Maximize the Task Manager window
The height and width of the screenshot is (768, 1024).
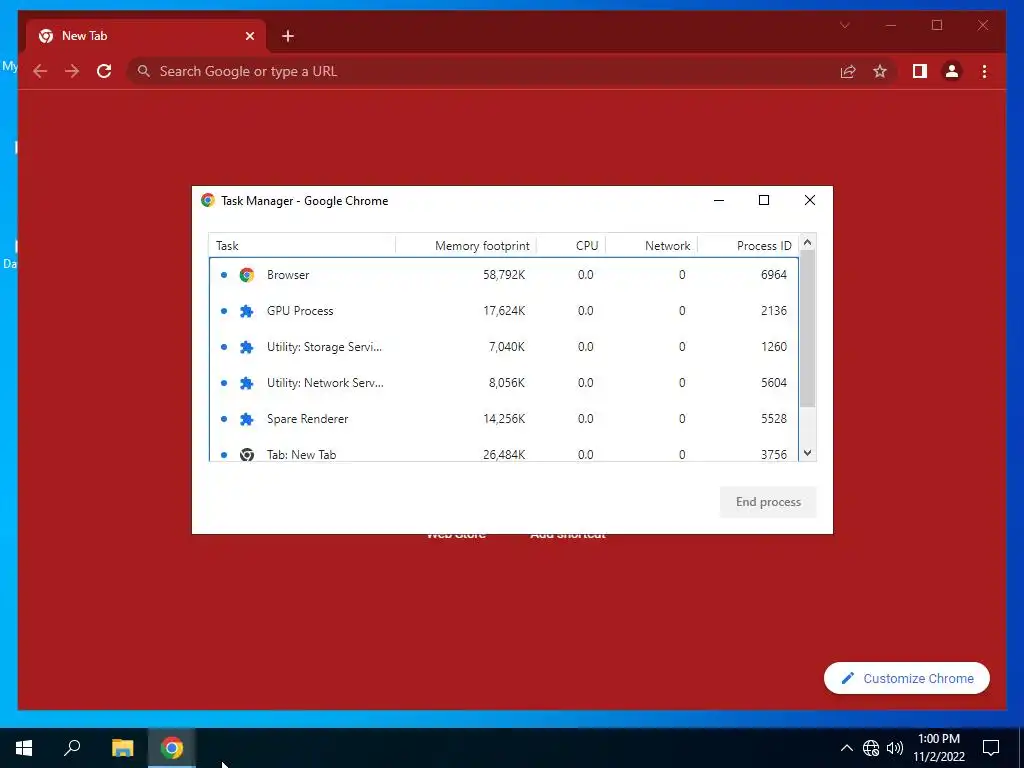coord(764,200)
